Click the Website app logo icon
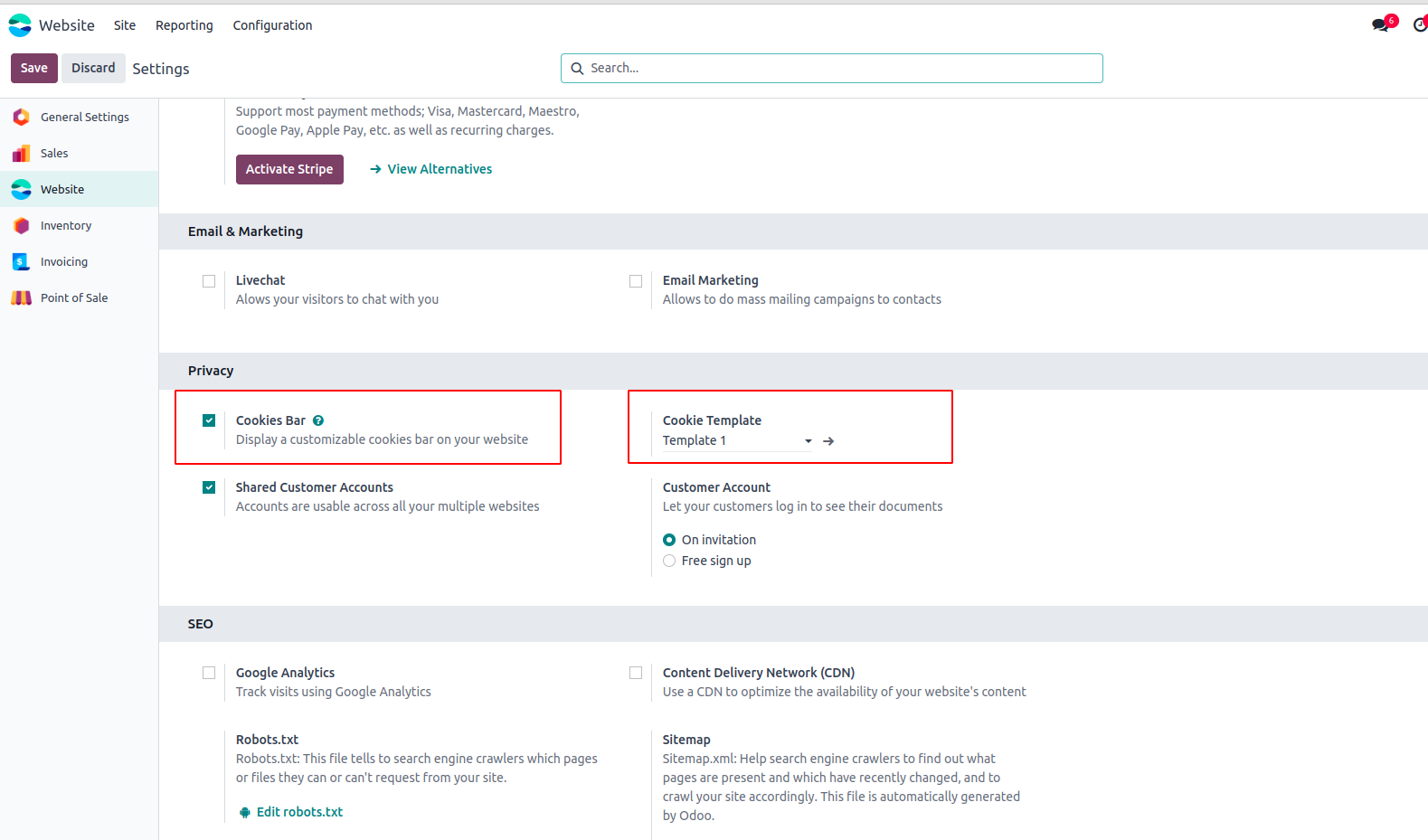1428x840 pixels. (20, 25)
